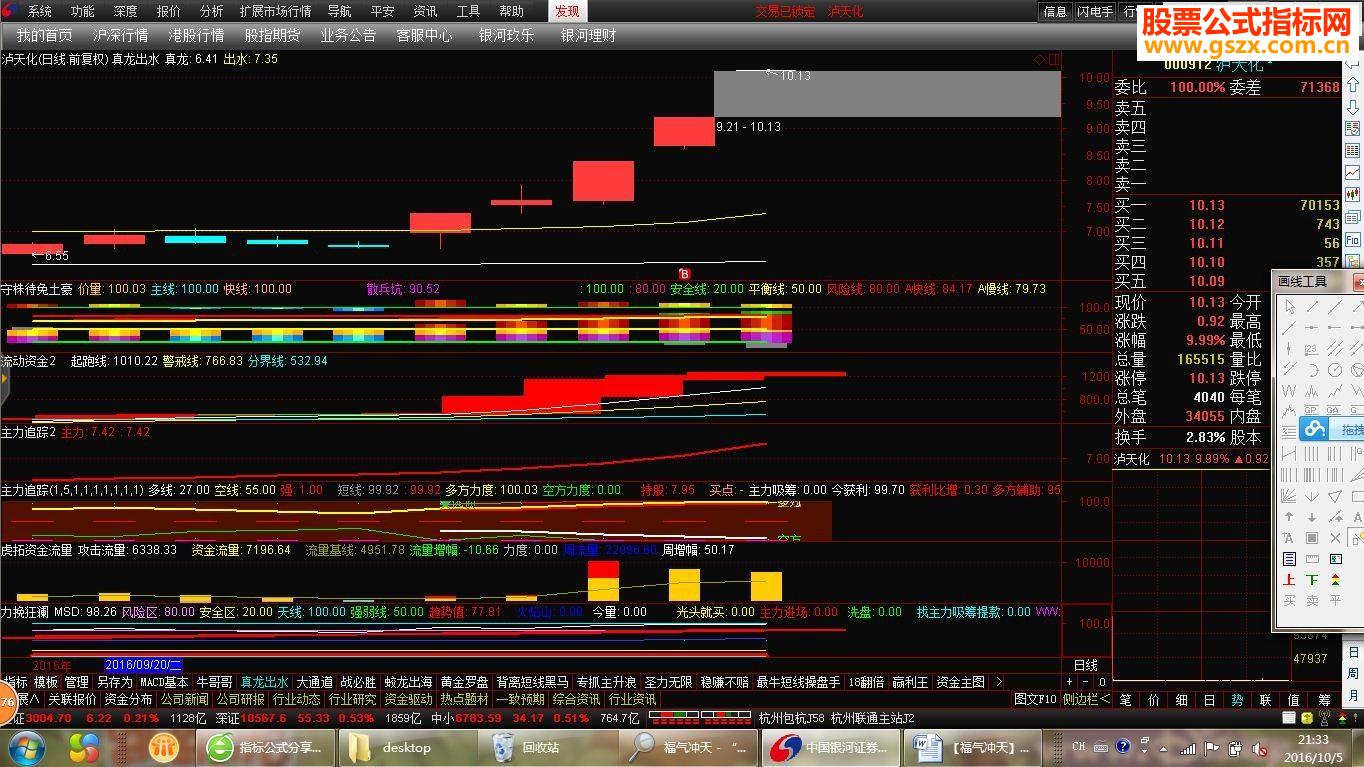This screenshot has height=767, width=1364.
Task: Click the candlestick chart sidebar icon
Action: pyautogui.click(x=1353, y=195)
